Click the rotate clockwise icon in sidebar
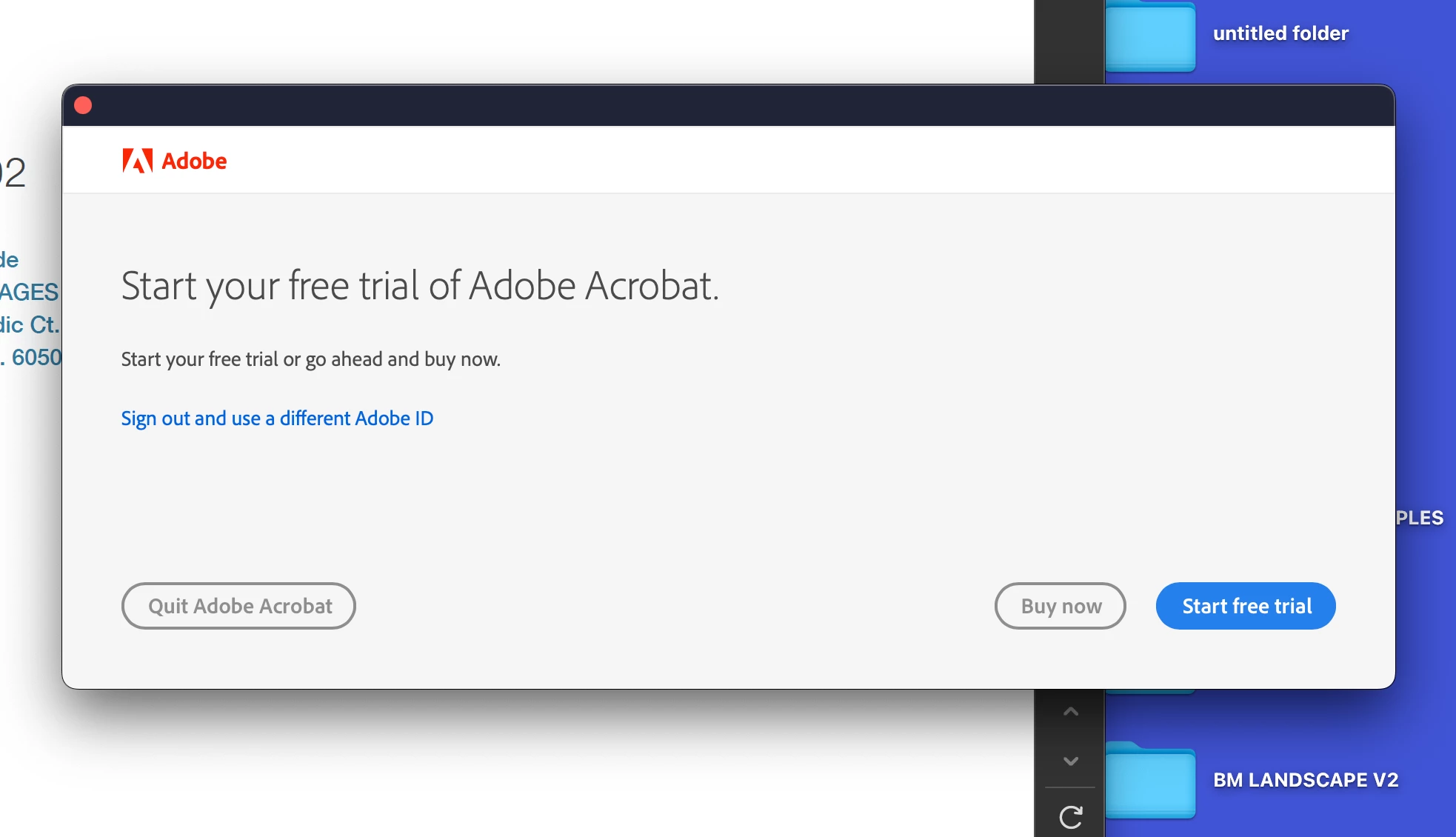Viewport: 1456px width, 837px height. pyautogui.click(x=1070, y=816)
